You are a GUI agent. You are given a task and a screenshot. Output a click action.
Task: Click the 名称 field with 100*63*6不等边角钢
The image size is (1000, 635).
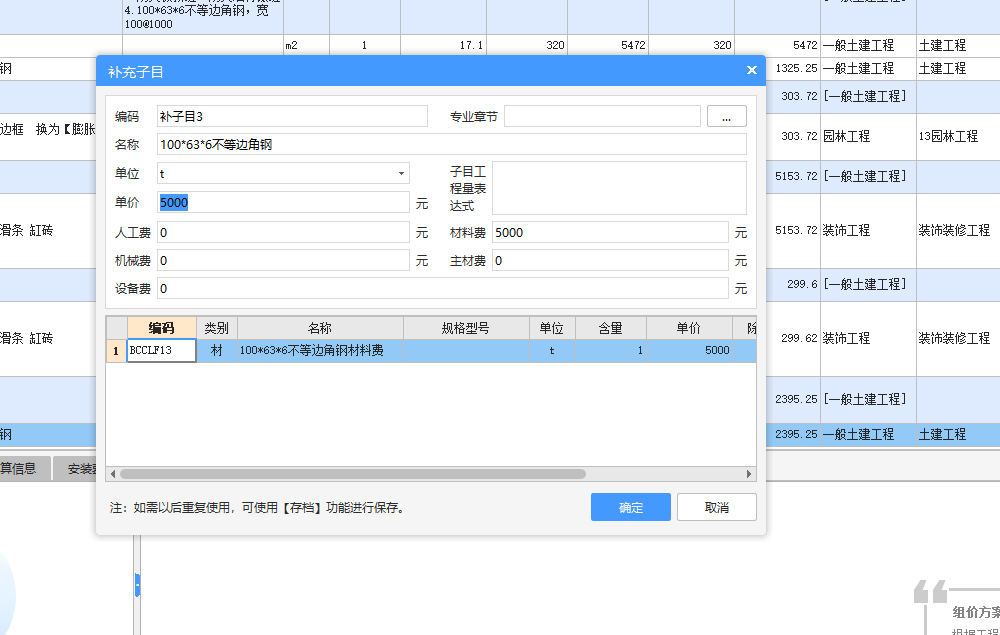click(x=452, y=144)
